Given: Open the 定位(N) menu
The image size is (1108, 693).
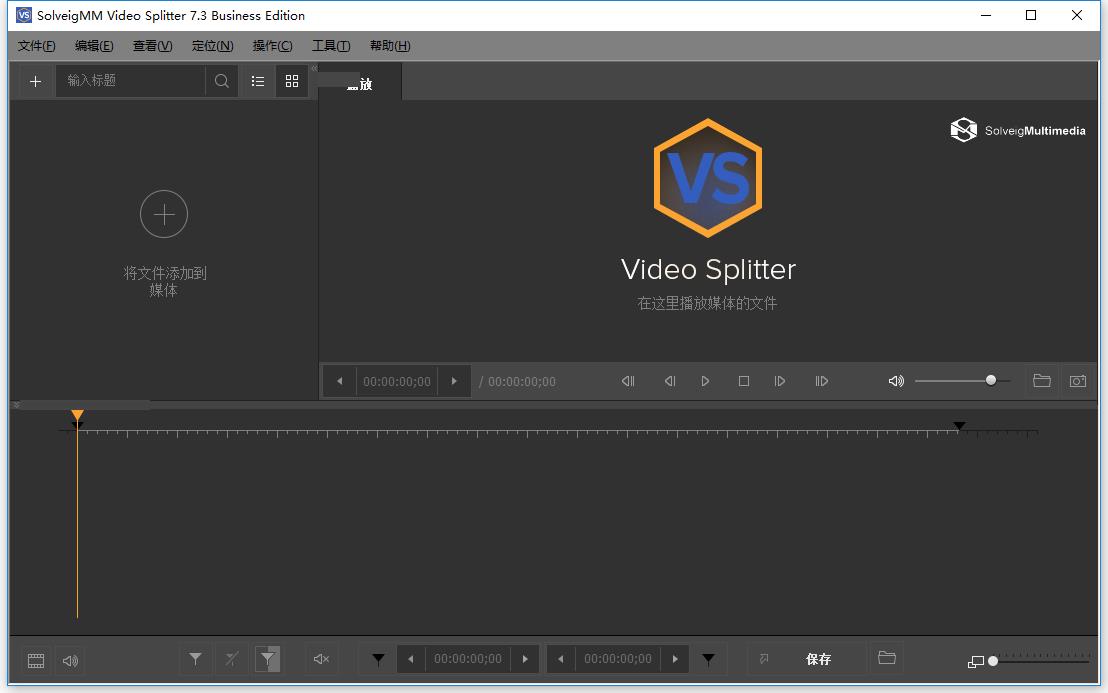Looking at the screenshot, I should [x=213, y=46].
